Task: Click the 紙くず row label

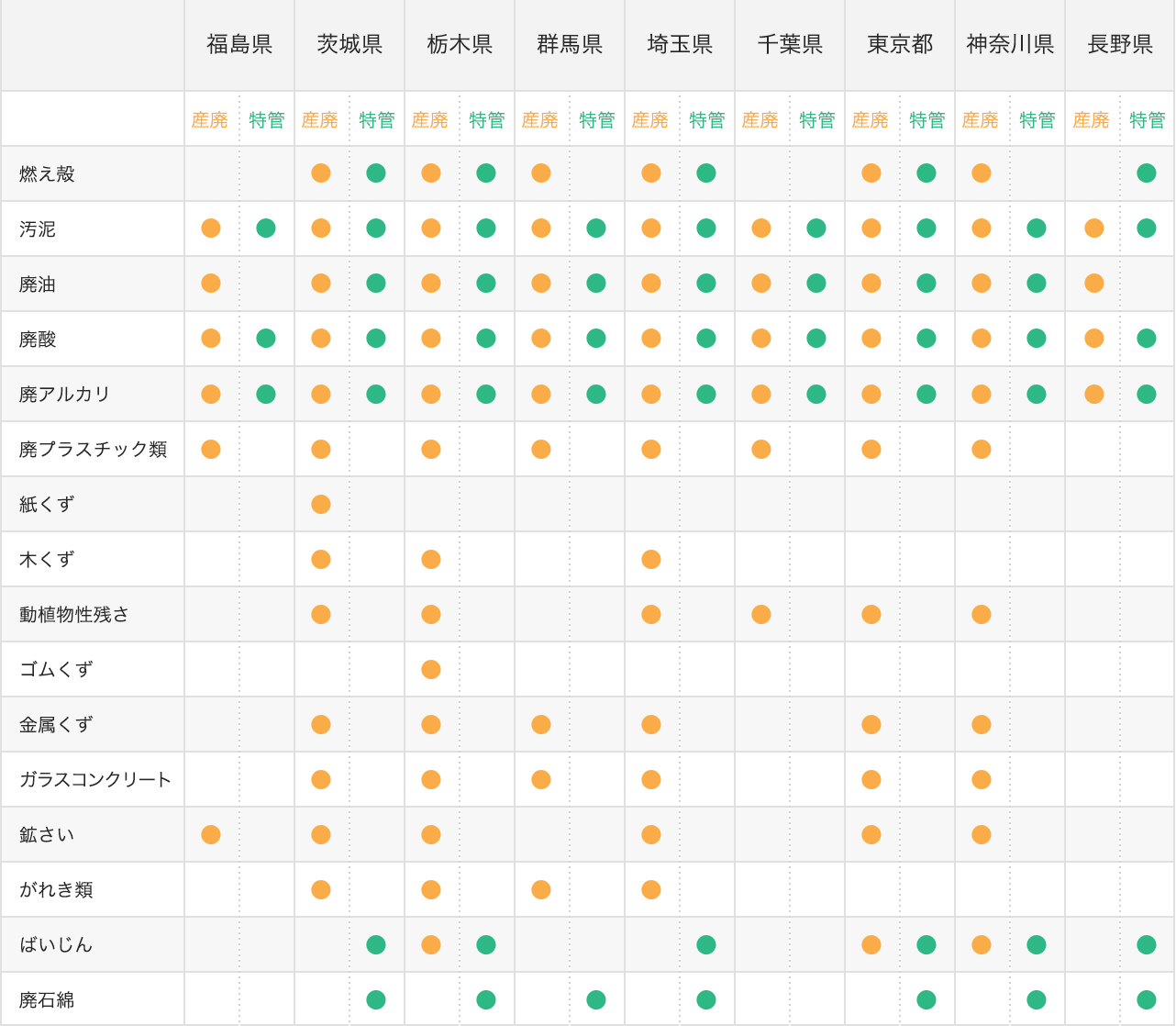Action: [x=47, y=504]
